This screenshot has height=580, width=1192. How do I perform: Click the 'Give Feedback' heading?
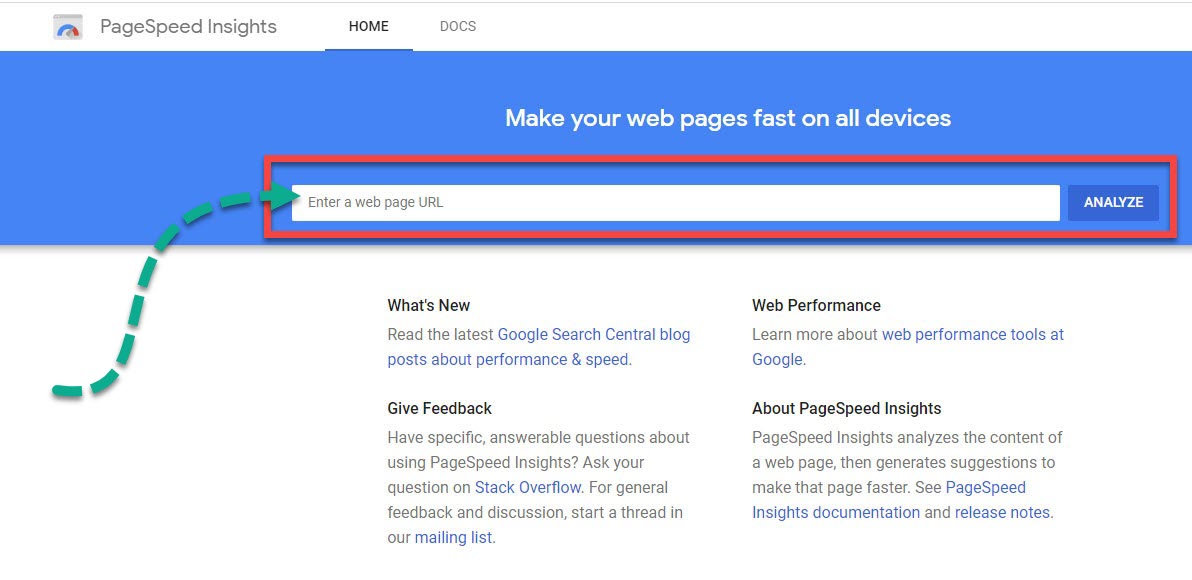439,408
